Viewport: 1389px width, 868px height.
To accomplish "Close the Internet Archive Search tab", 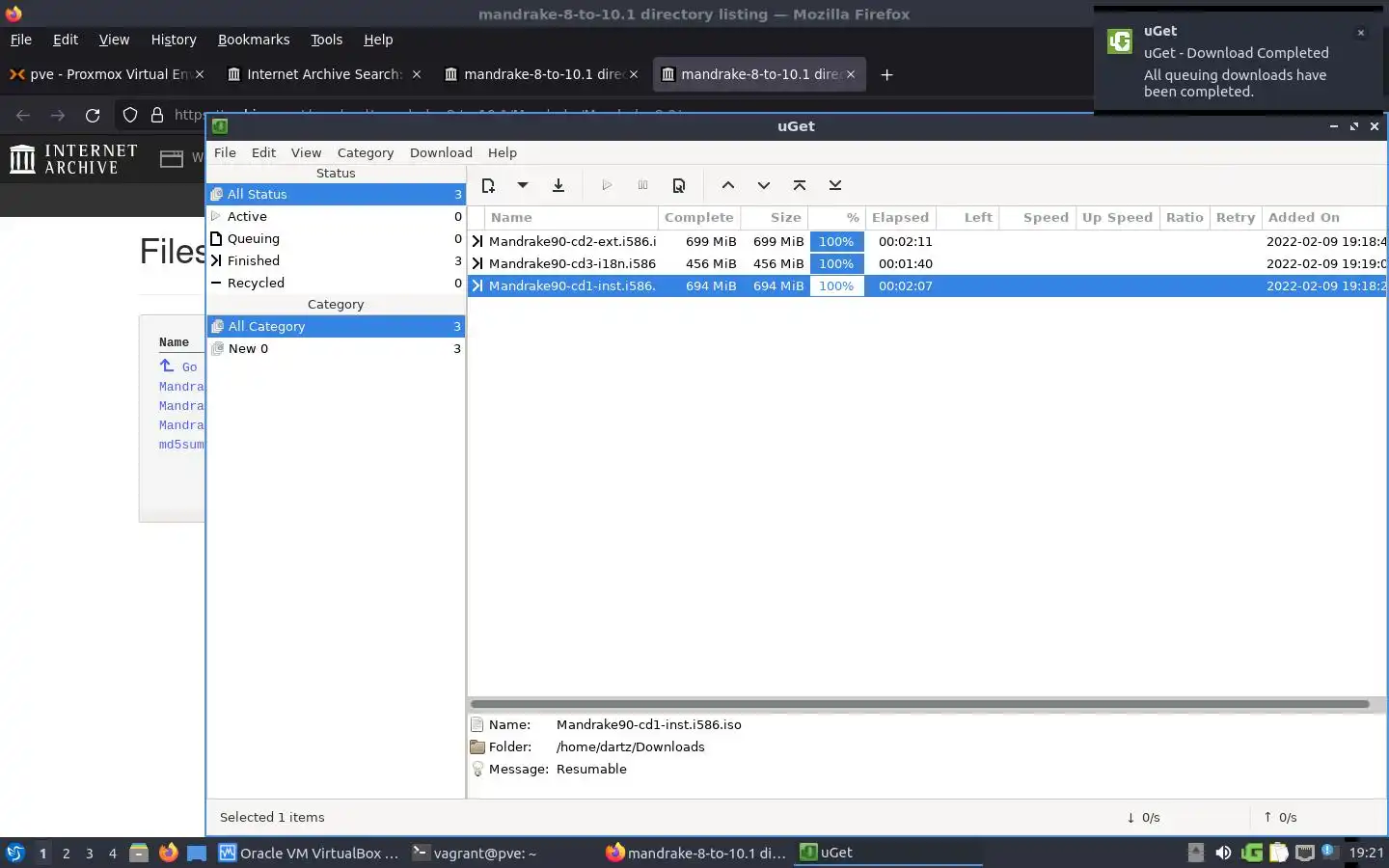I will (417, 74).
